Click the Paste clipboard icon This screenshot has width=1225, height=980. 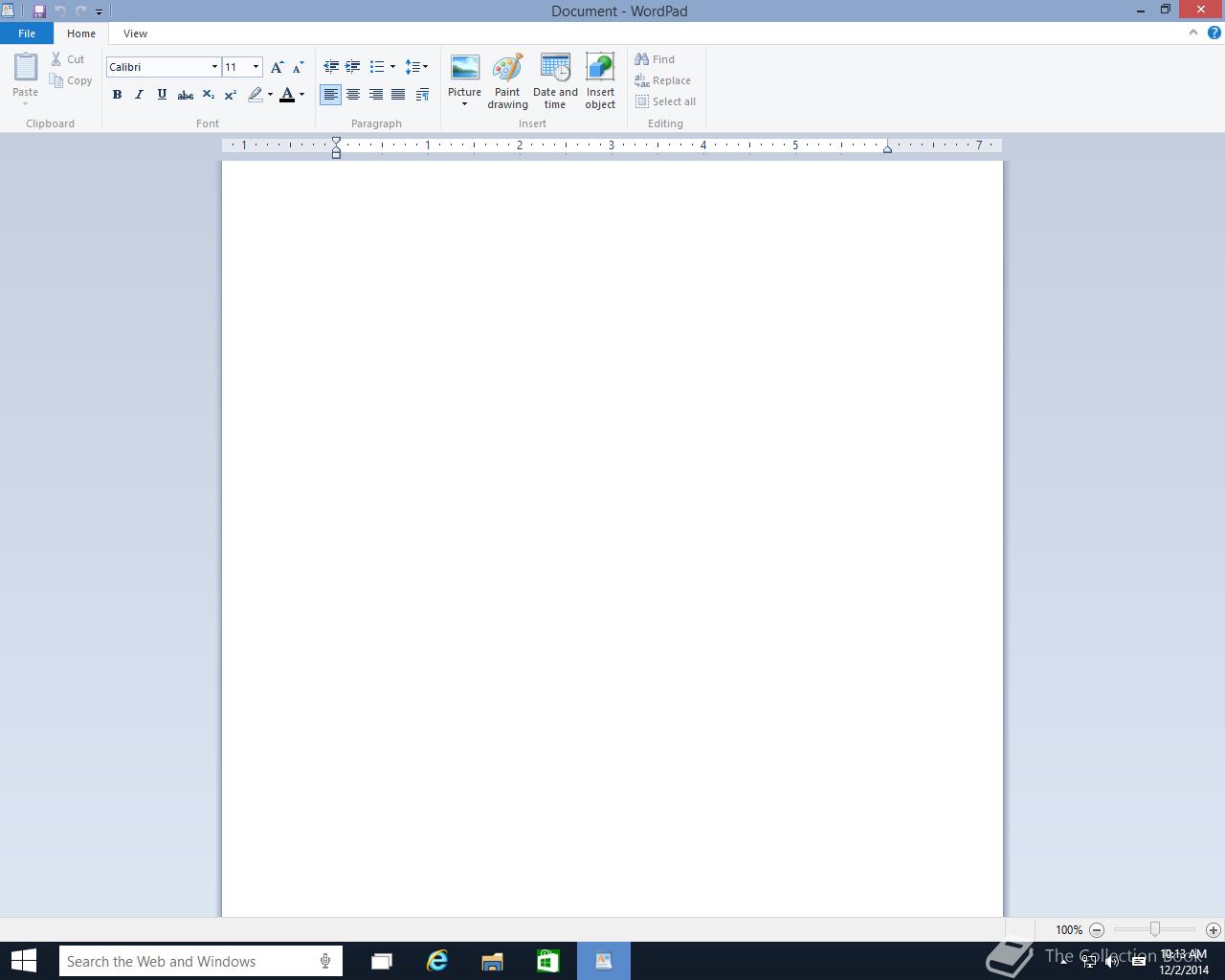pyautogui.click(x=26, y=68)
